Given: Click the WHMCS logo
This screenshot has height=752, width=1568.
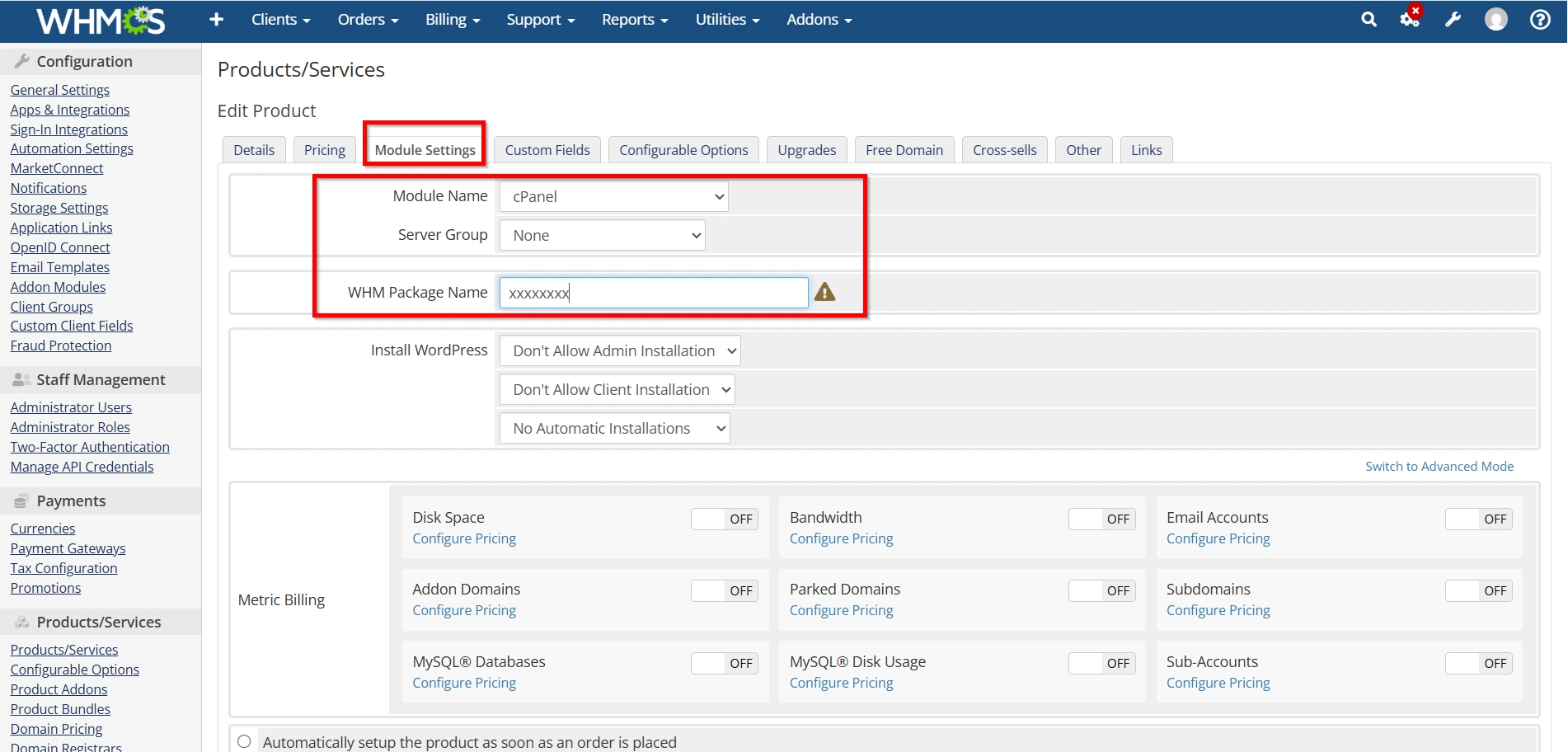Looking at the screenshot, I should tap(101, 21).
